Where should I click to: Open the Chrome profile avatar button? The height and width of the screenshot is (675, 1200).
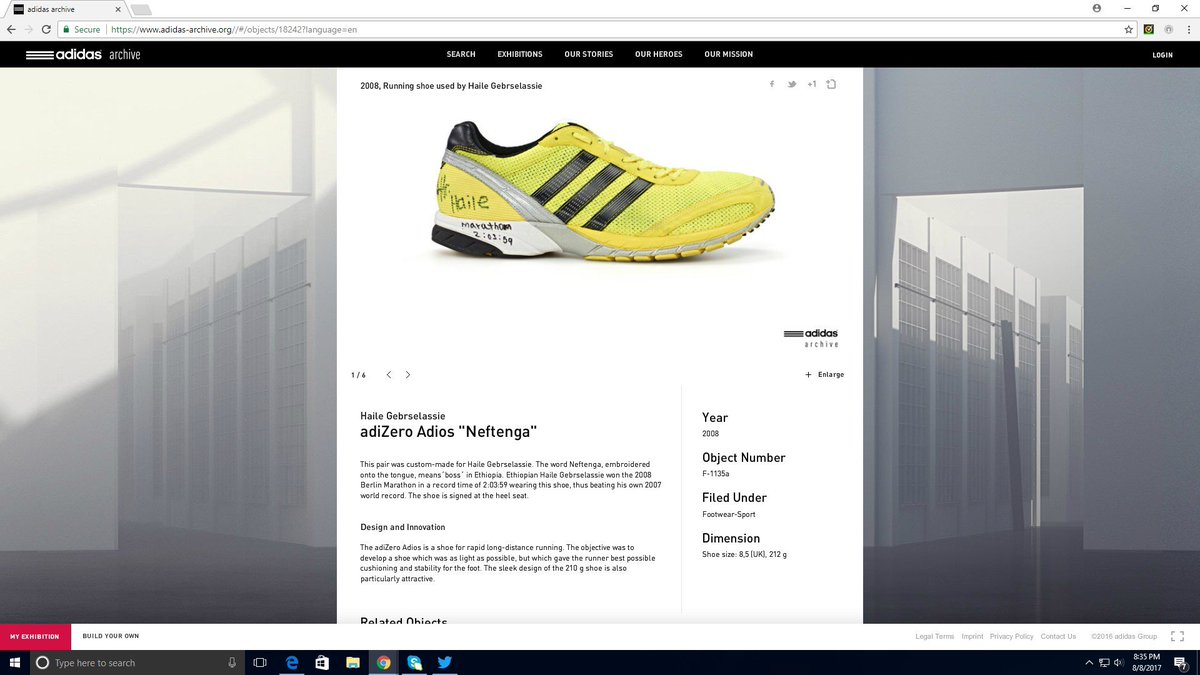tap(1096, 7)
